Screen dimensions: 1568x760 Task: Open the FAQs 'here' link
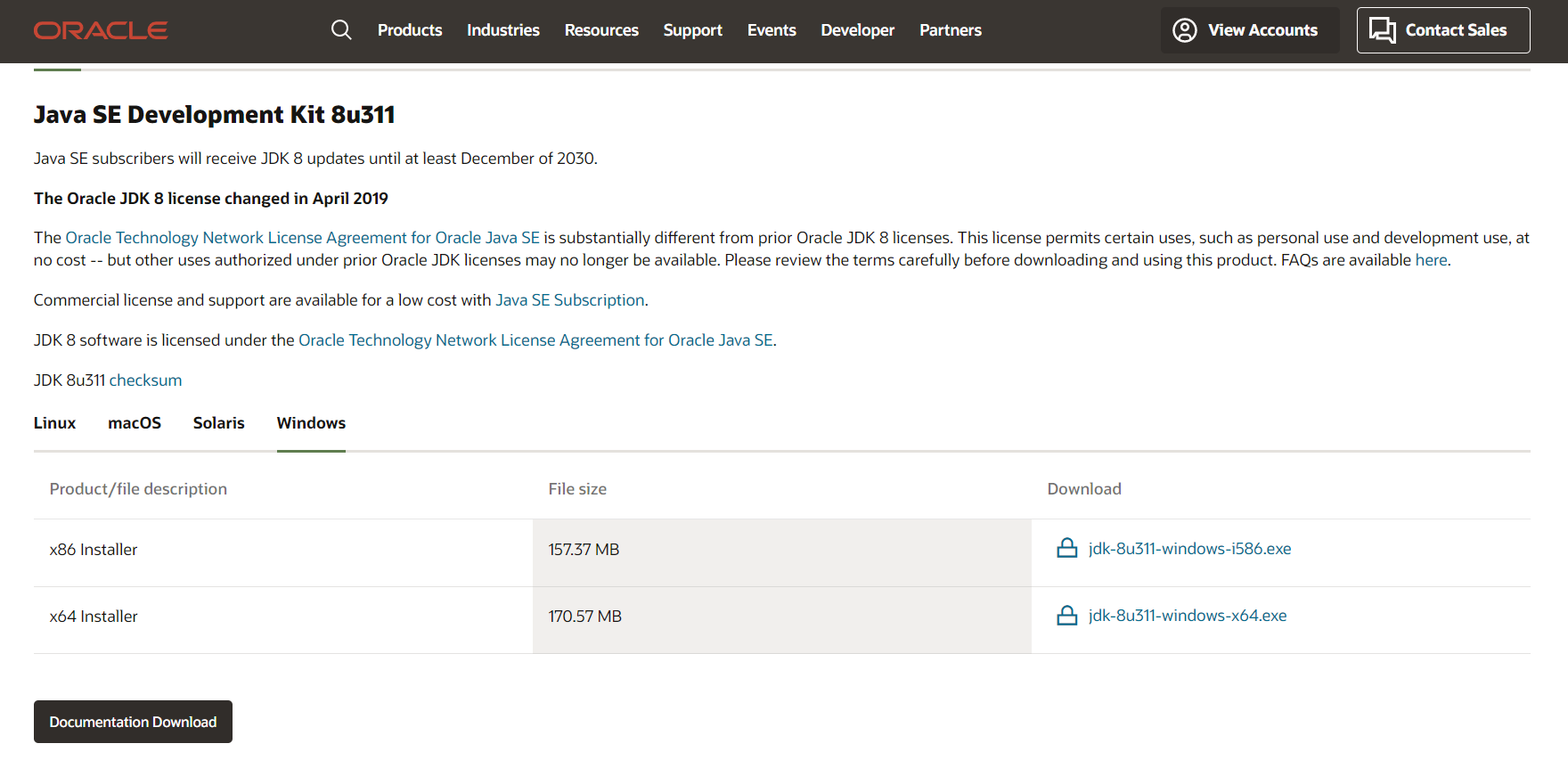[1431, 260]
